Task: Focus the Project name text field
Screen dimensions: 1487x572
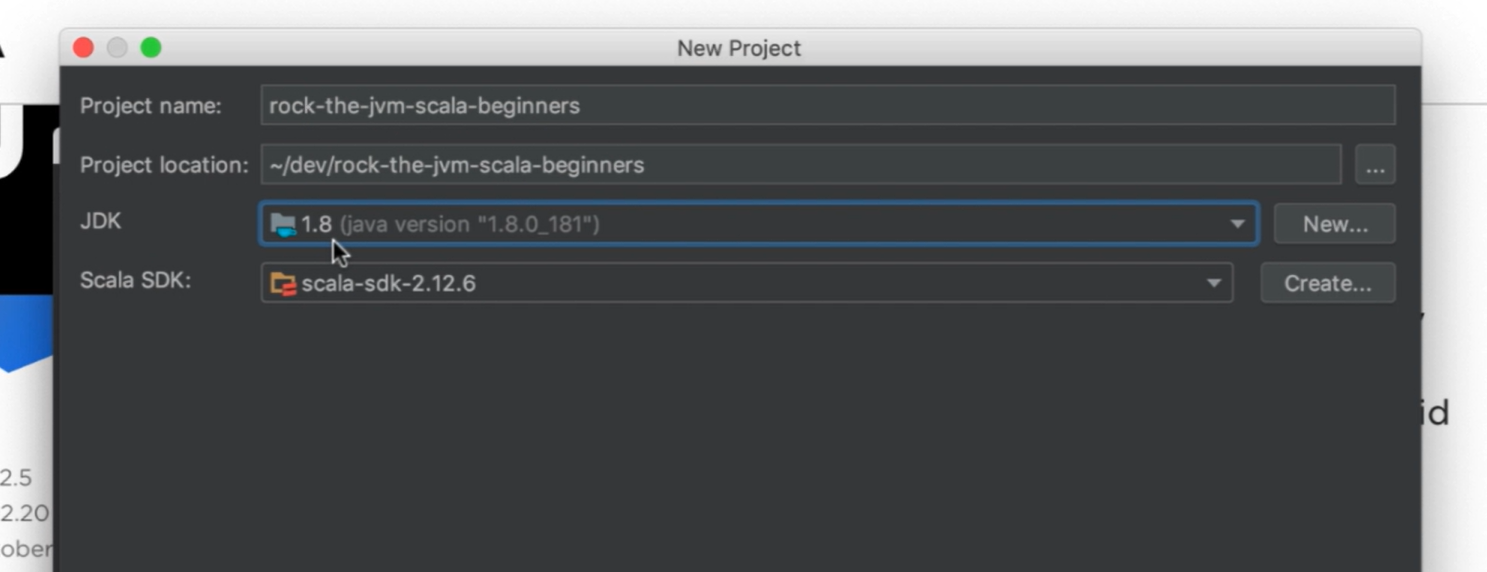Action: tap(828, 106)
